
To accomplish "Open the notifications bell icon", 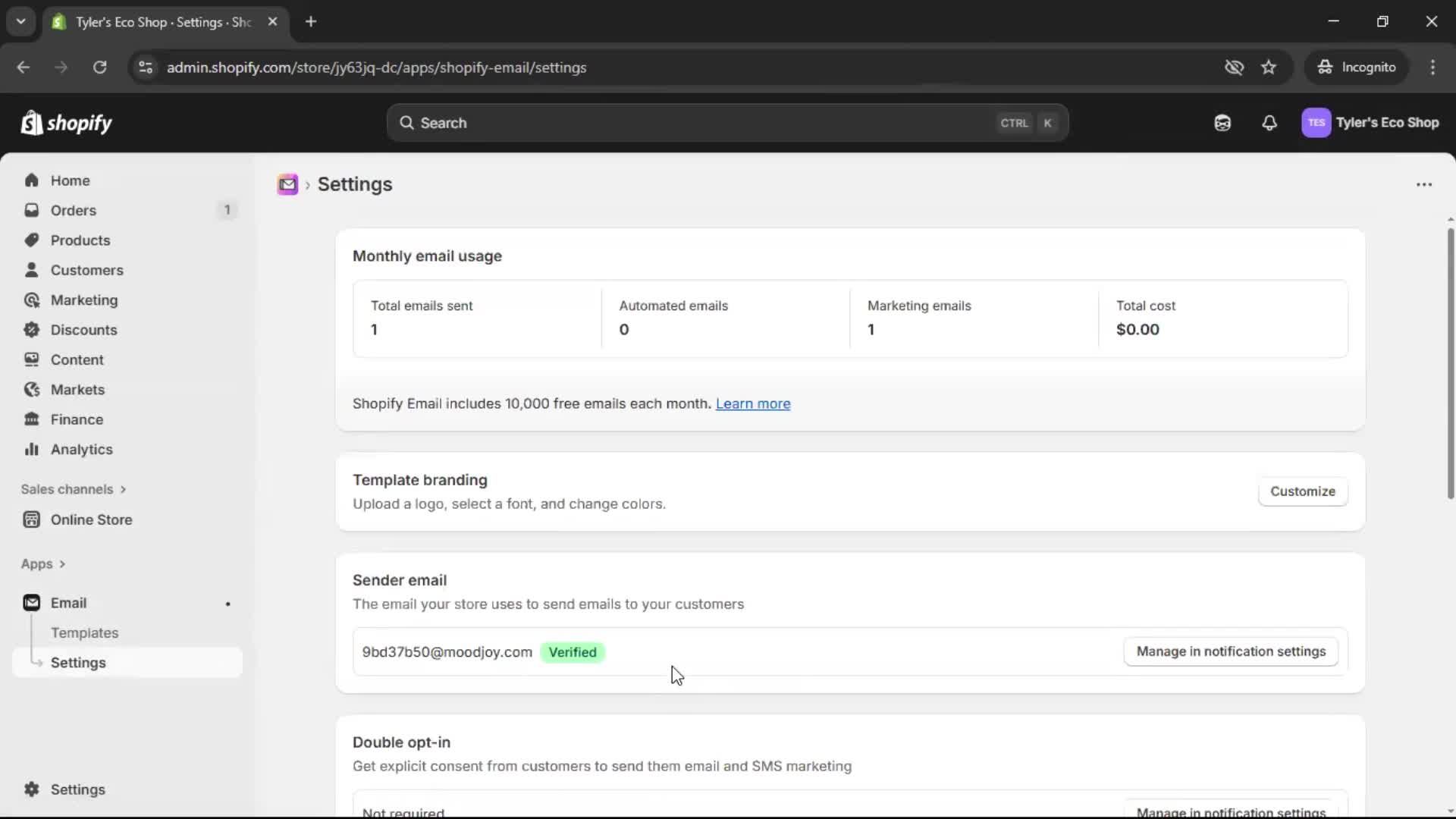I will [1269, 123].
